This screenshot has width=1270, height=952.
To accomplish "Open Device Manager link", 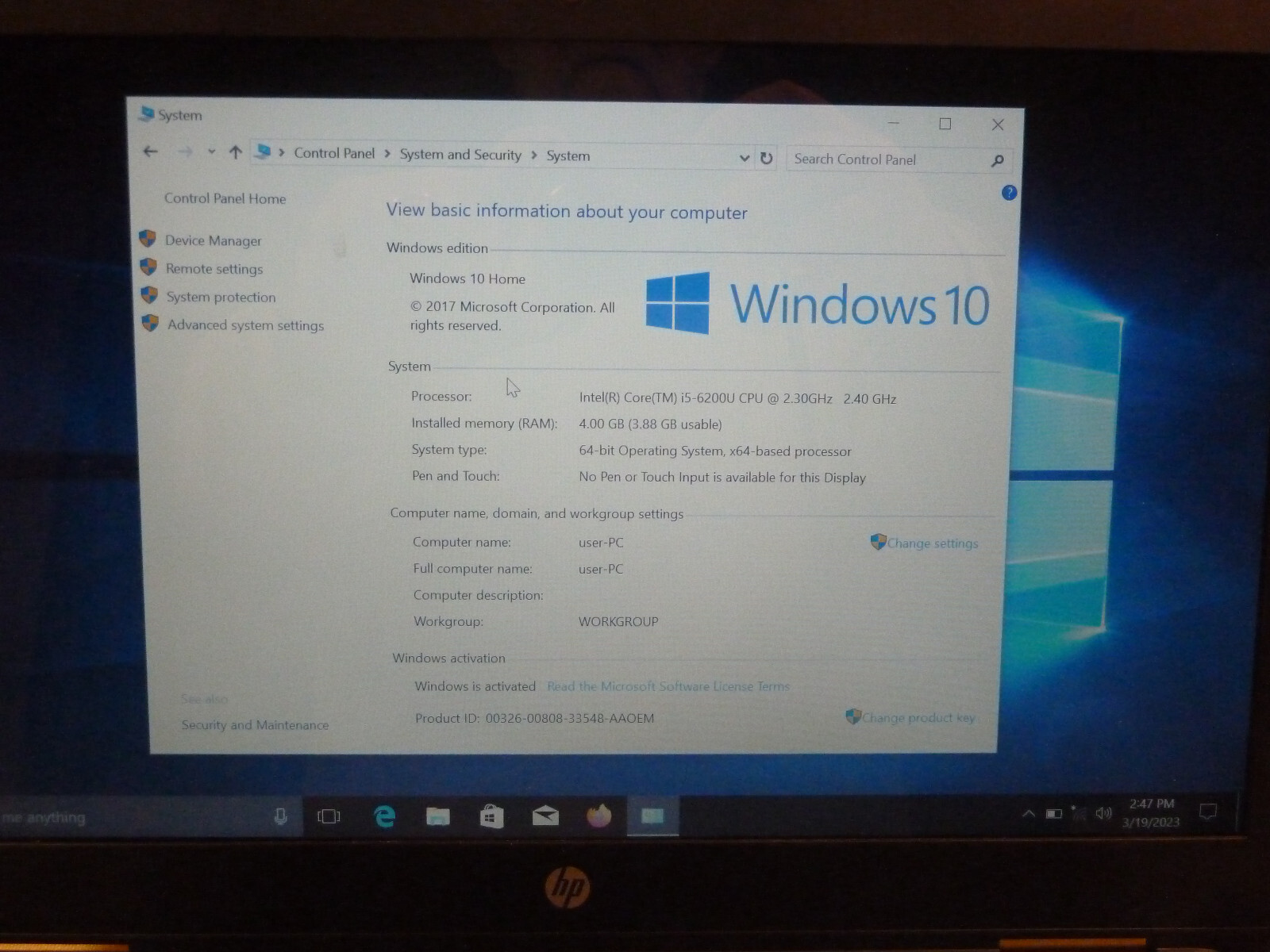I will tap(213, 240).
